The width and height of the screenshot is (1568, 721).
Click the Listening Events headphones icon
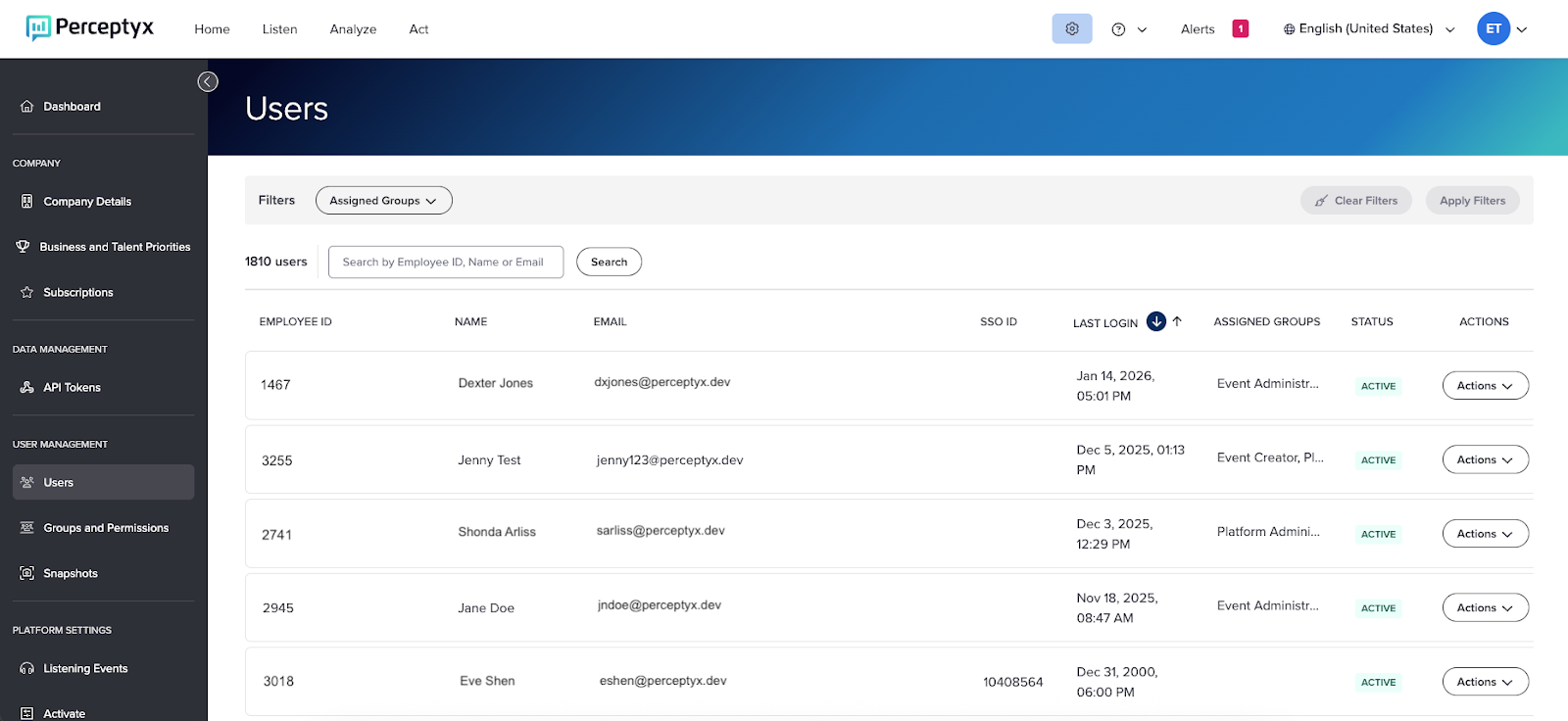coord(26,669)
